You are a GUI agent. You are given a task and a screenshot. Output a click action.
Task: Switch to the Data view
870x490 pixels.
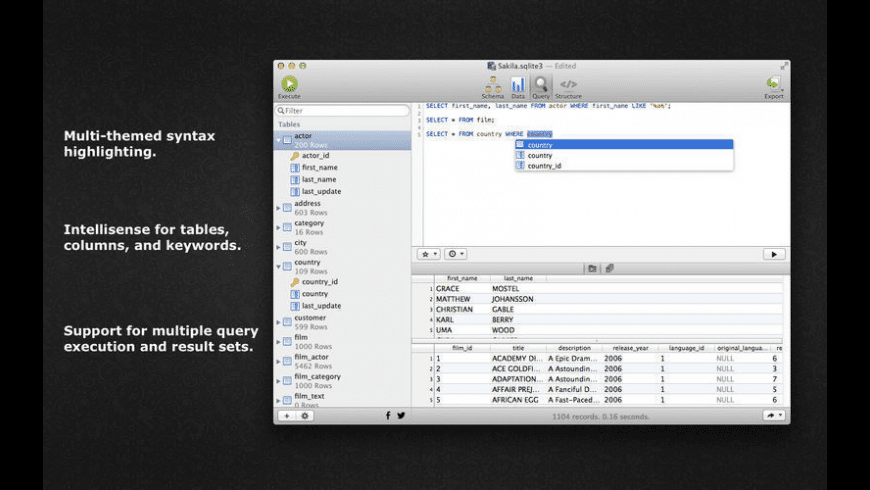click(518, 85)
